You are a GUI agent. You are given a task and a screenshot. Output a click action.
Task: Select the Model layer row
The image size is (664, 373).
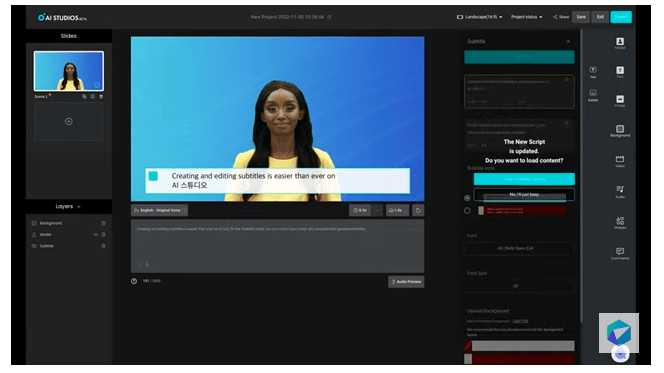(69, 235)
